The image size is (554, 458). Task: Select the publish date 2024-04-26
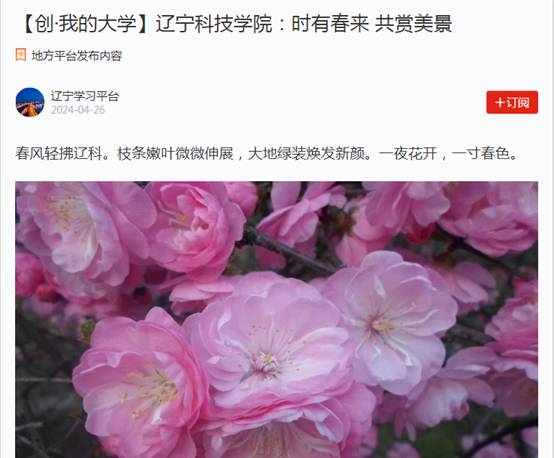(x=78, y=110)
